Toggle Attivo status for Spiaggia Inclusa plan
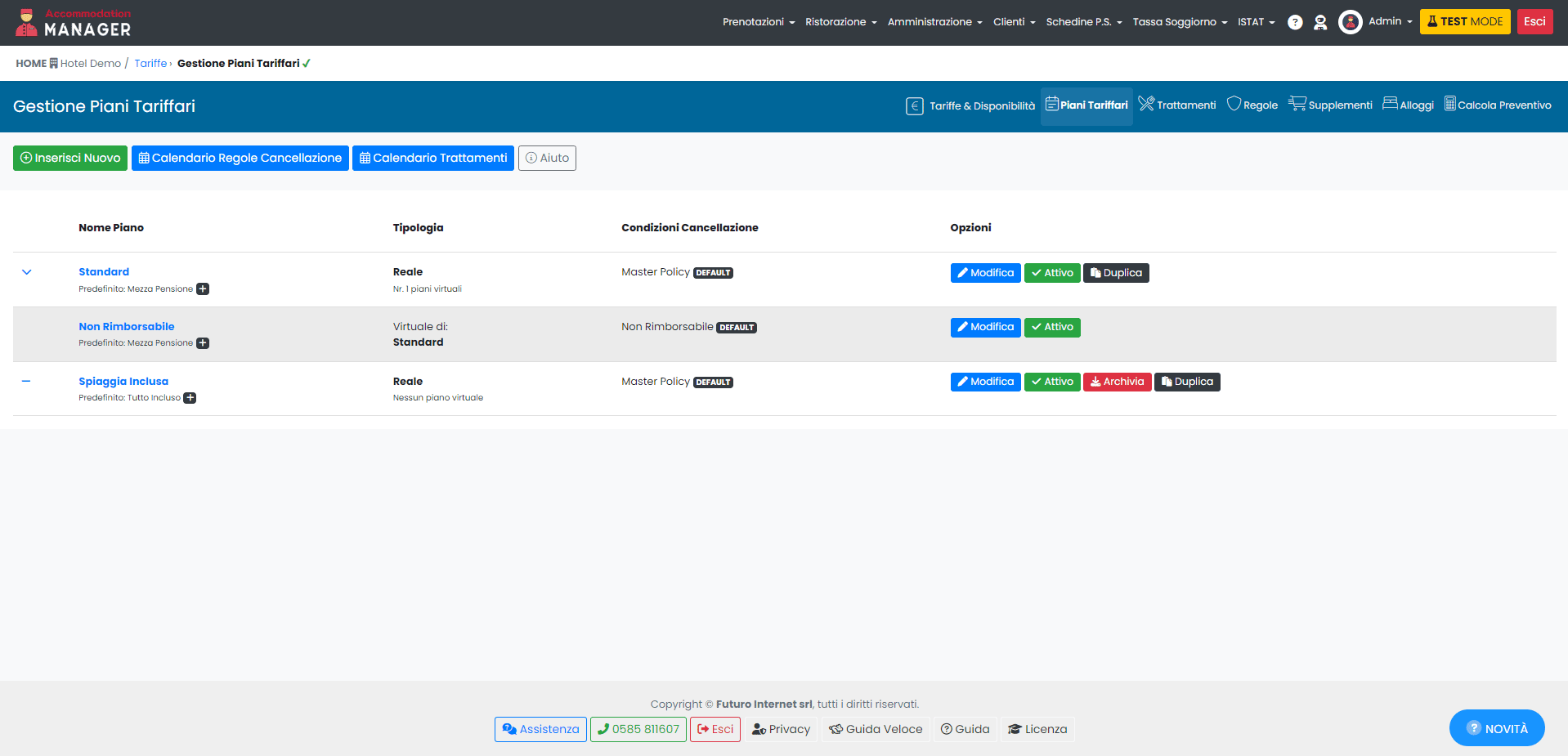This screenshot has height=756, width=1568. [1051, 382]
